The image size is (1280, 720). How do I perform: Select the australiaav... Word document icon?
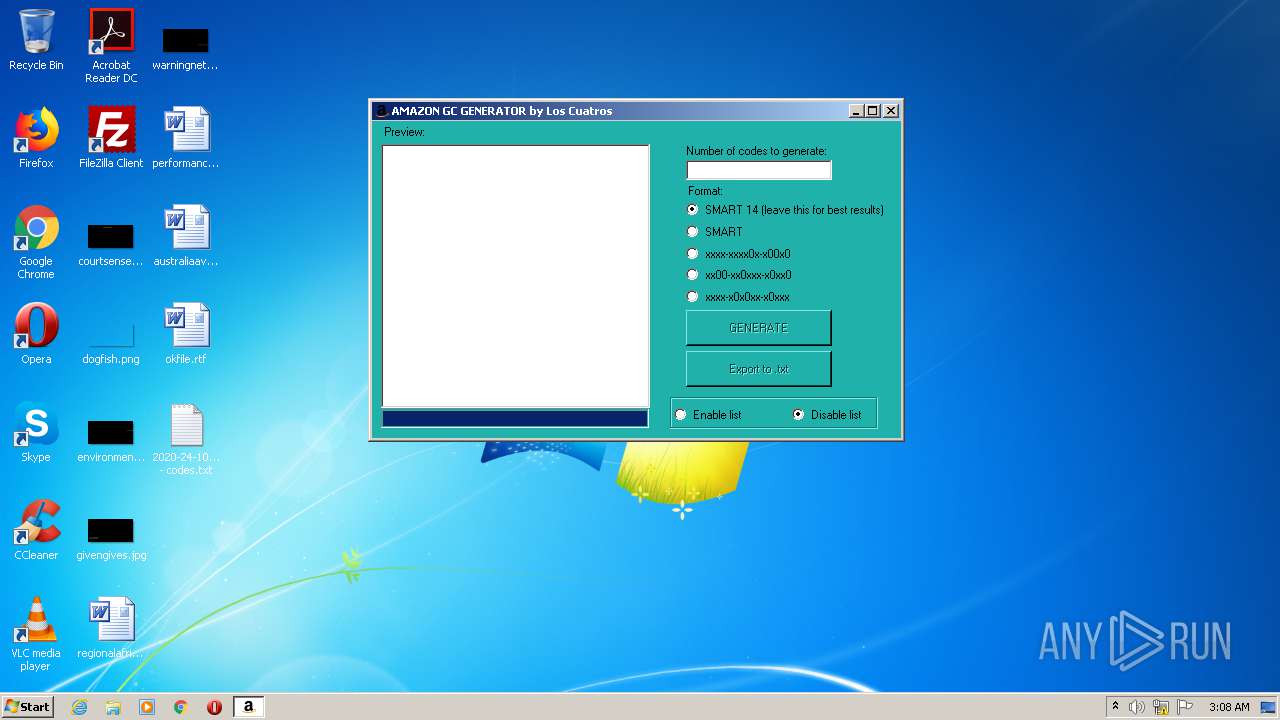click(186, 237)
